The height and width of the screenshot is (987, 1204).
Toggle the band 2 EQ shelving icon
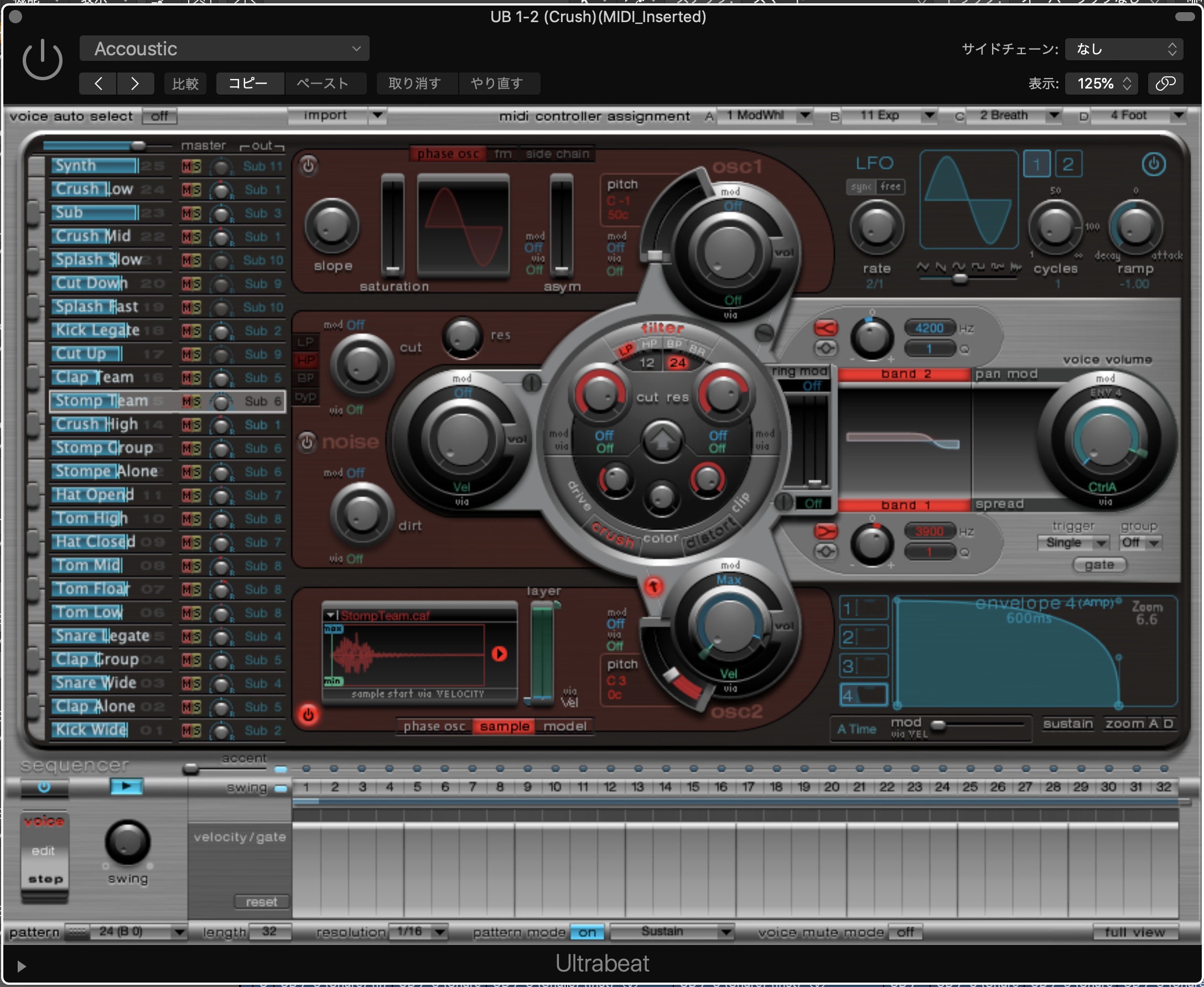pos(826,328)
